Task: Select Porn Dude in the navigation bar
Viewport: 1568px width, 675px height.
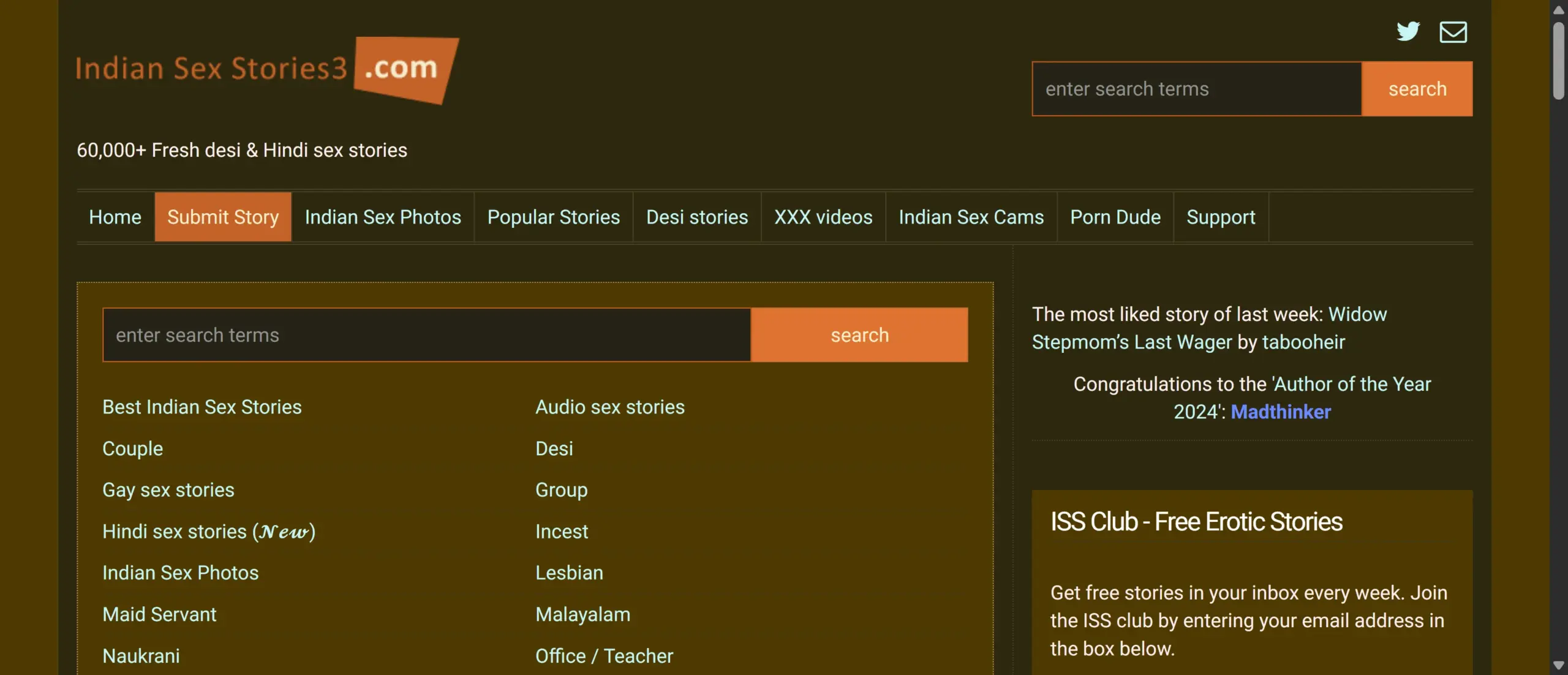Action: [1115, 217]
